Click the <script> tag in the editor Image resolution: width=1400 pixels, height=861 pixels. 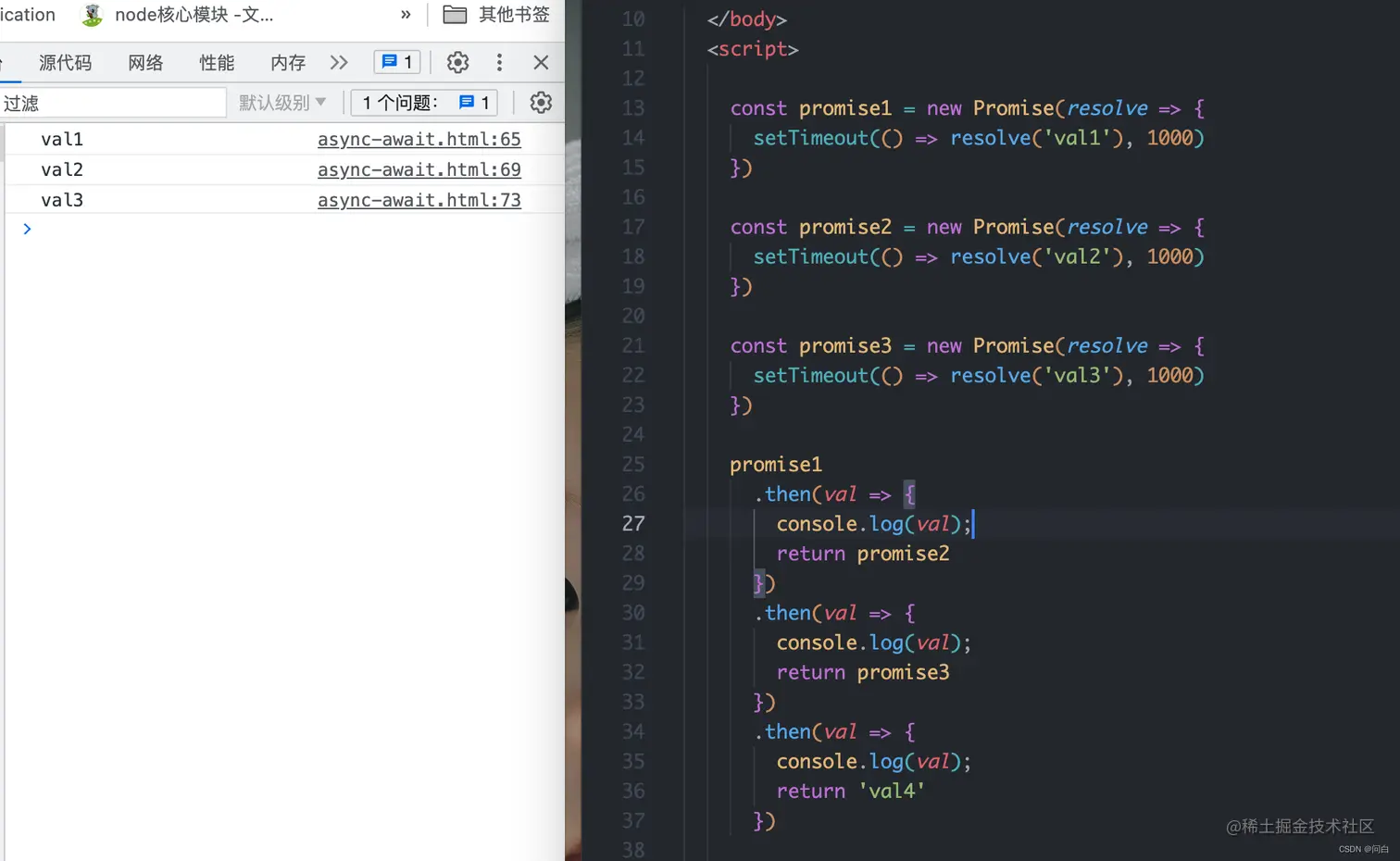753,49
